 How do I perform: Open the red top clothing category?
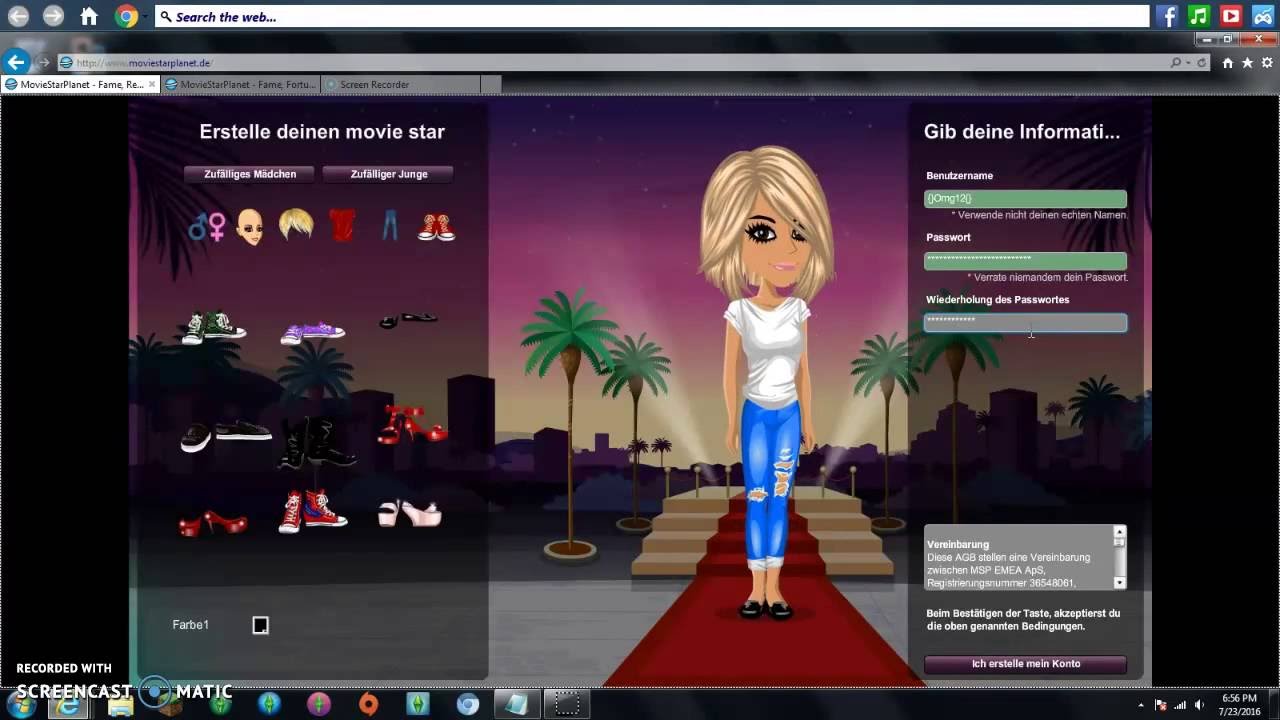pos(342,225)
